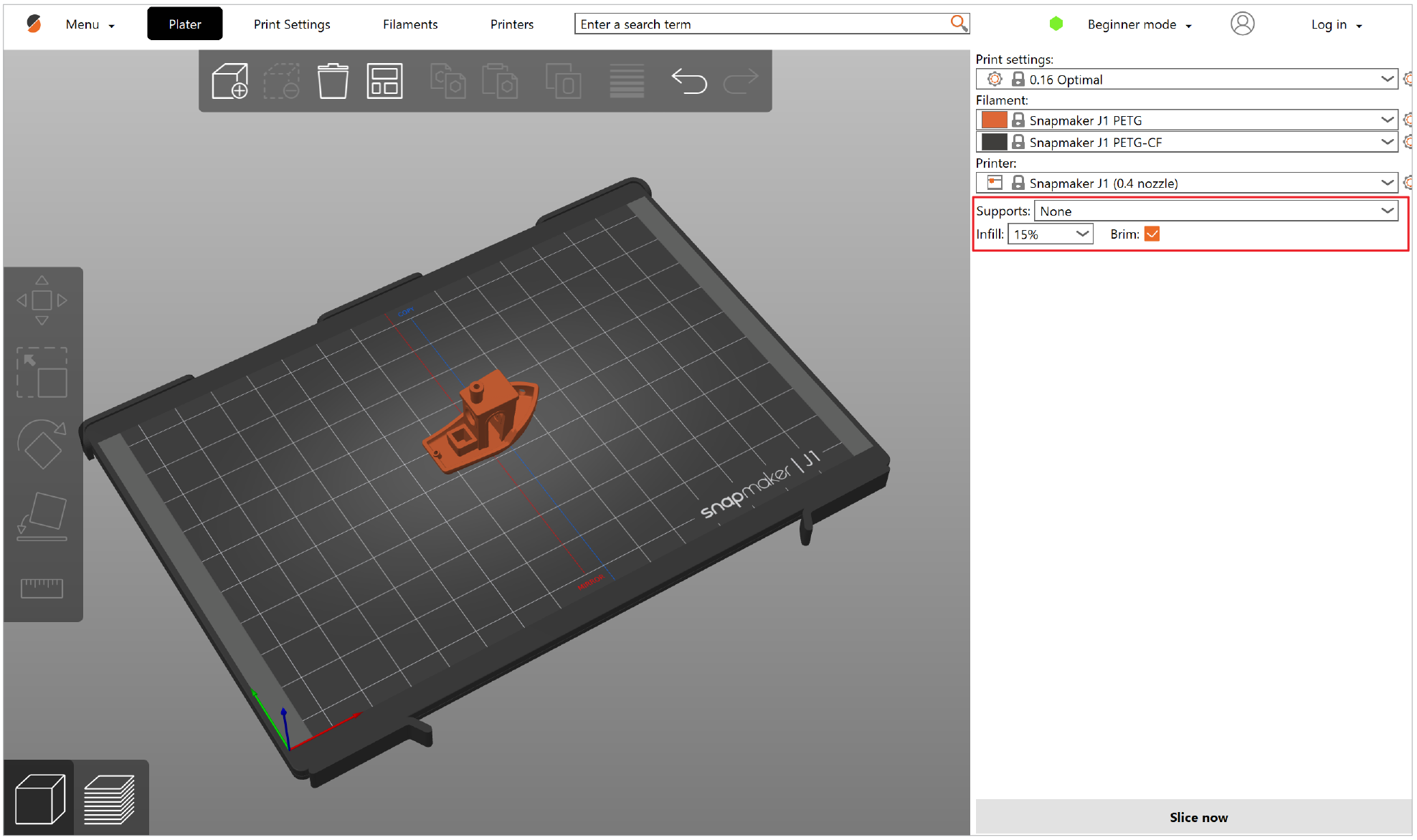Select the Scale tool in sidebar

(x=42, y=373)
